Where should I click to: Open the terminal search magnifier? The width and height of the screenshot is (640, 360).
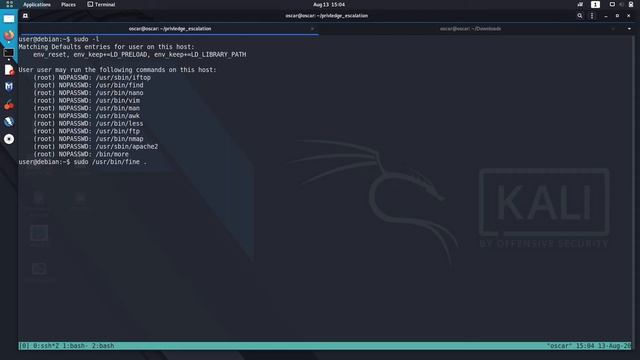[580, 16]
